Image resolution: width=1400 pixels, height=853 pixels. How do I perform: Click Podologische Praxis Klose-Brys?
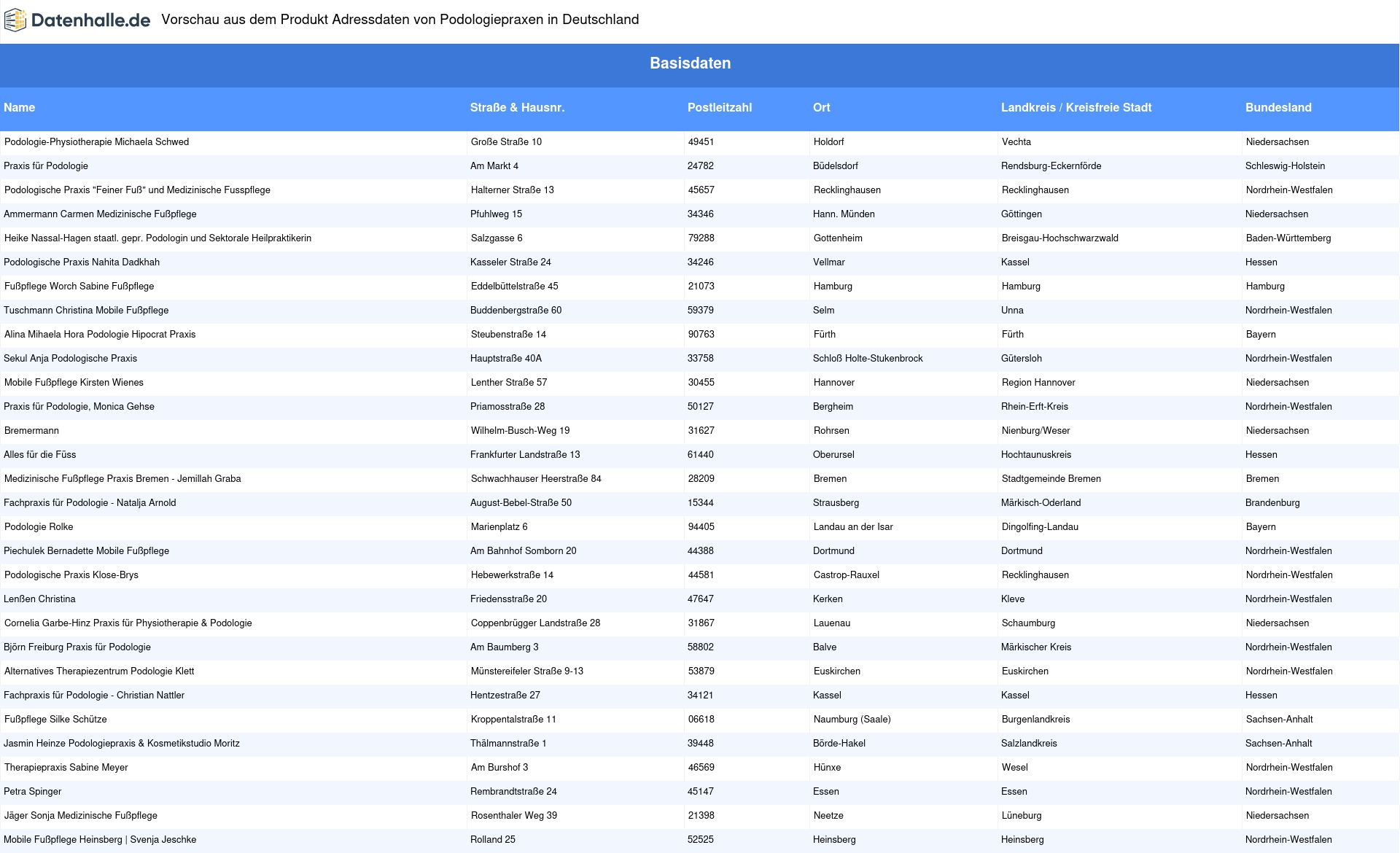[71, 575]
